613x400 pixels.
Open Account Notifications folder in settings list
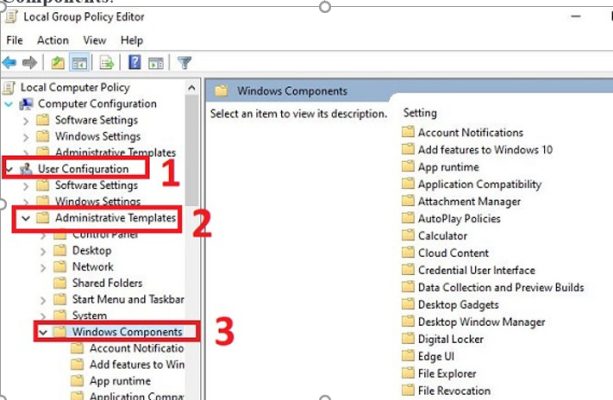[470, 133]
